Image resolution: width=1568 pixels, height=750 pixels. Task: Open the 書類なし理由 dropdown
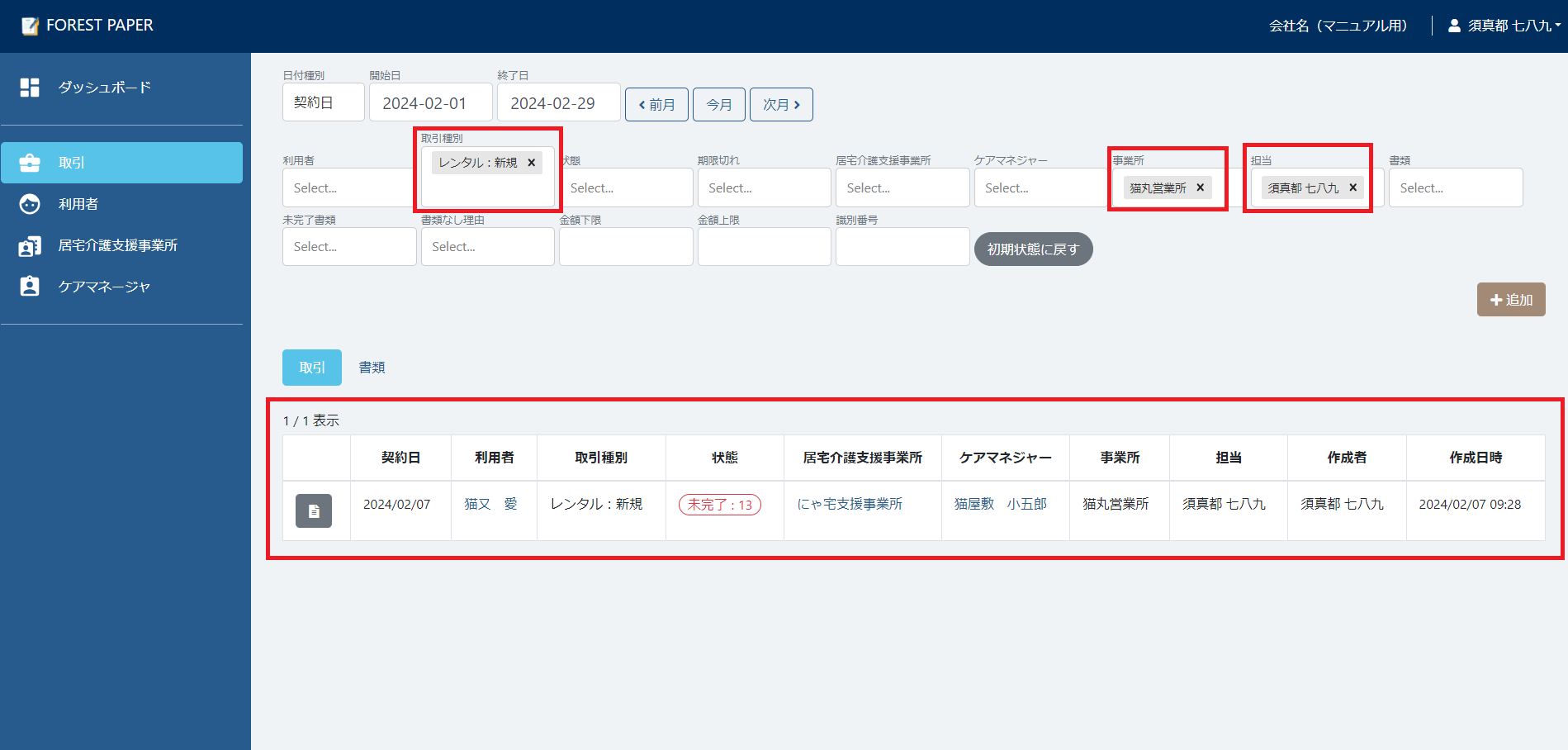[487, 246]
